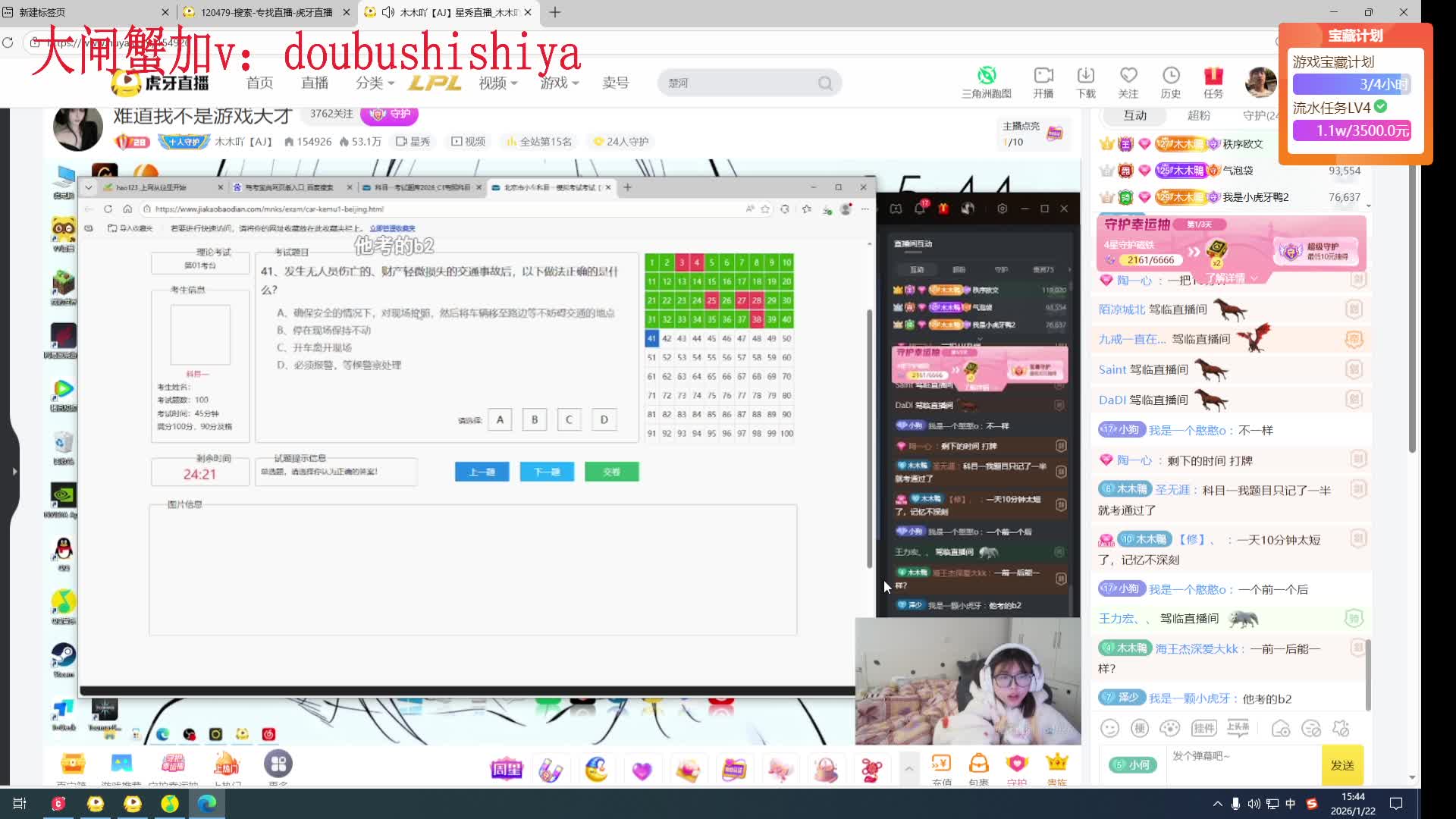
Task: Click the 挂件 widget icon
Action: pyautogui.click(x=1203, y=729)
